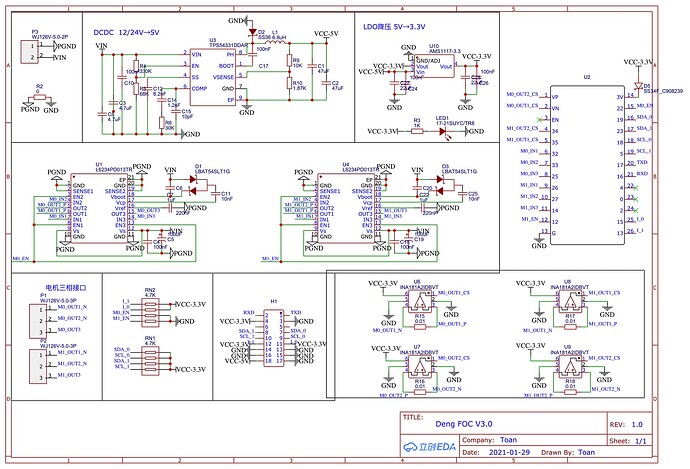Image resolution: width=690 pixels, height=469 pixels.
Task: Select the 'DCDC 12/24V→5V' section heading
Action: (x=126, y=33)
